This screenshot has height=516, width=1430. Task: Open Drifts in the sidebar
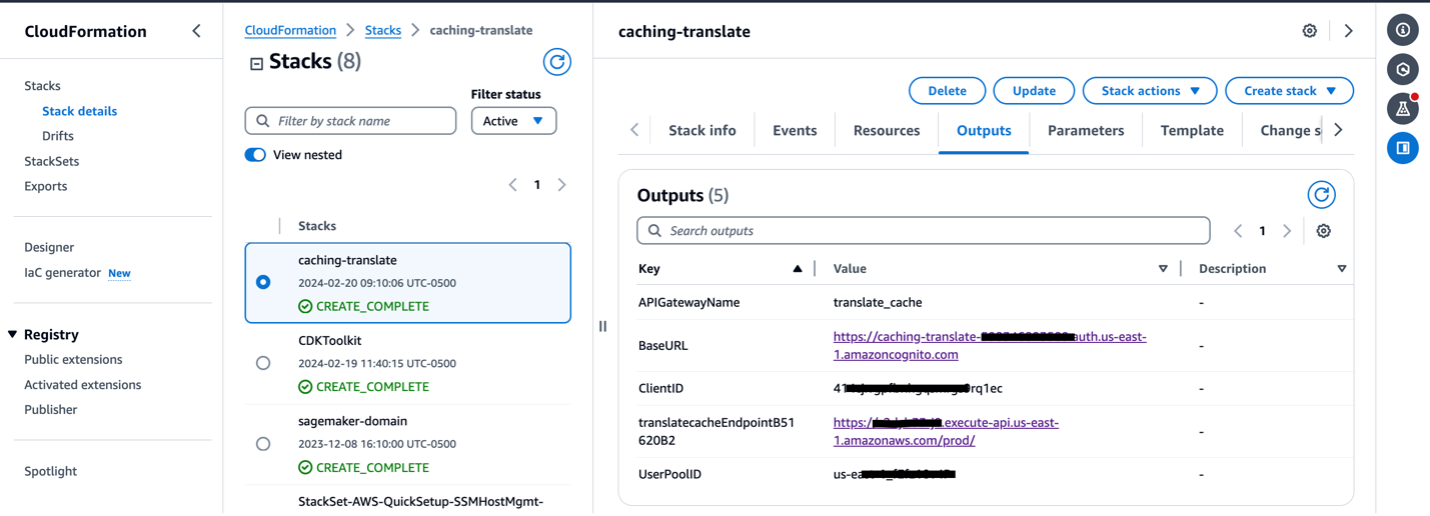pos(58,136)
